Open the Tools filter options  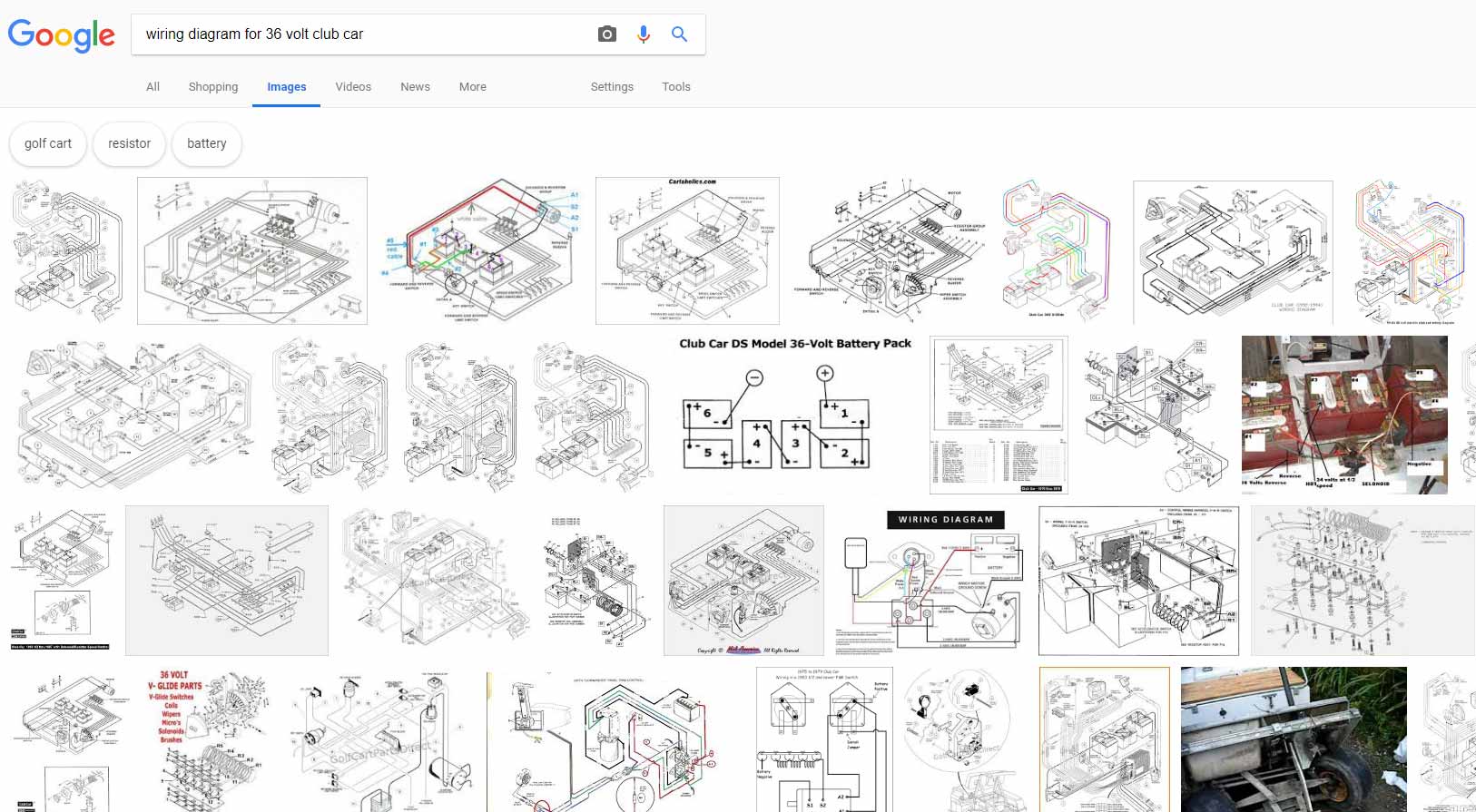coord(676,87)
